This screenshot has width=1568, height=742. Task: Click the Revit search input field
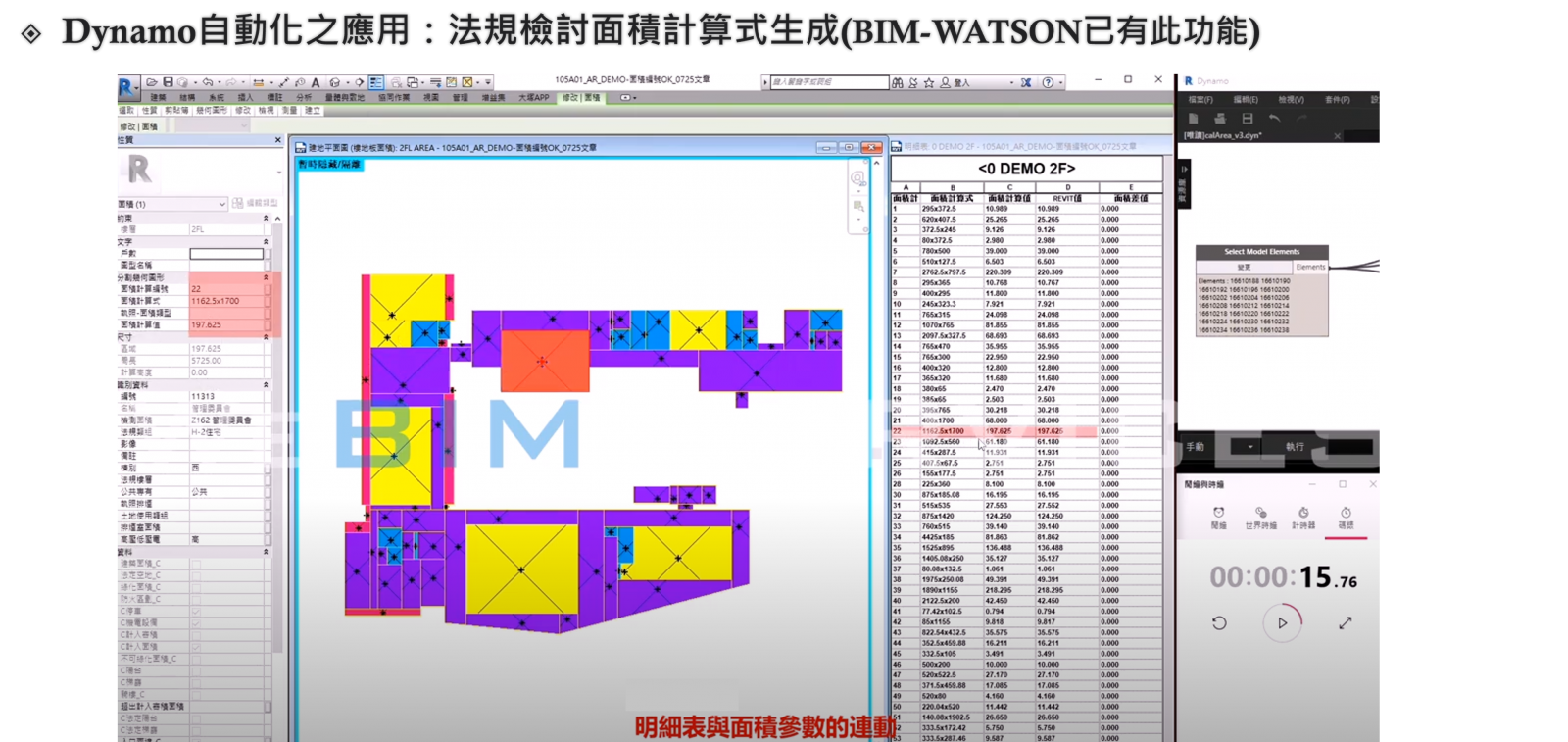(829, 83)
